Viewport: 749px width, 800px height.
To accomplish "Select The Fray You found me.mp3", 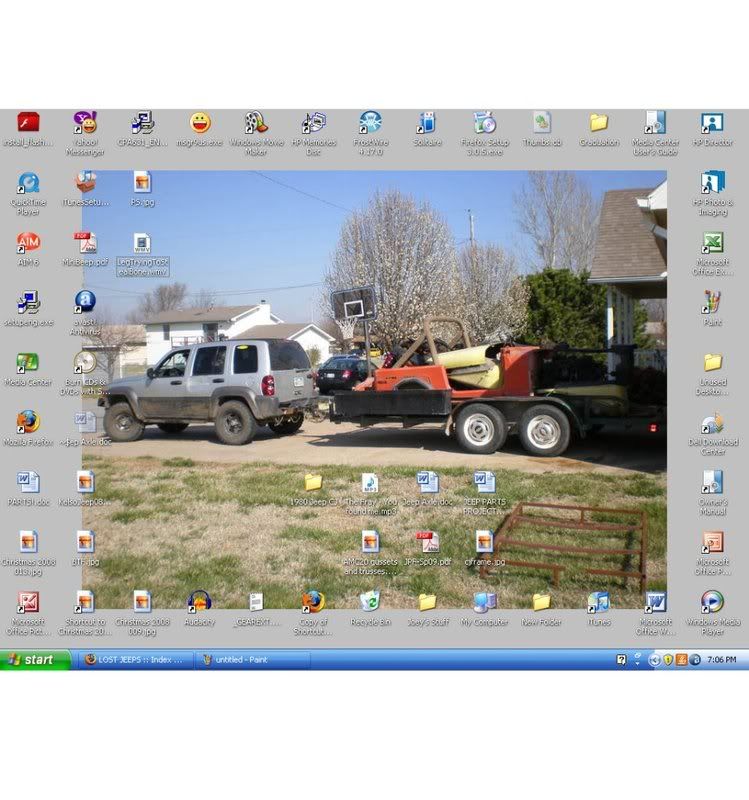I will click(x=370, y=483).
